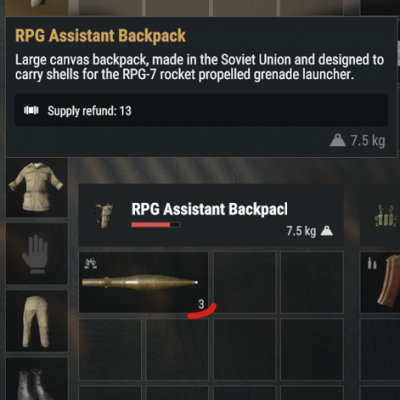
Task: Click the Supply refund: 13 row
Action: point(201,110)
